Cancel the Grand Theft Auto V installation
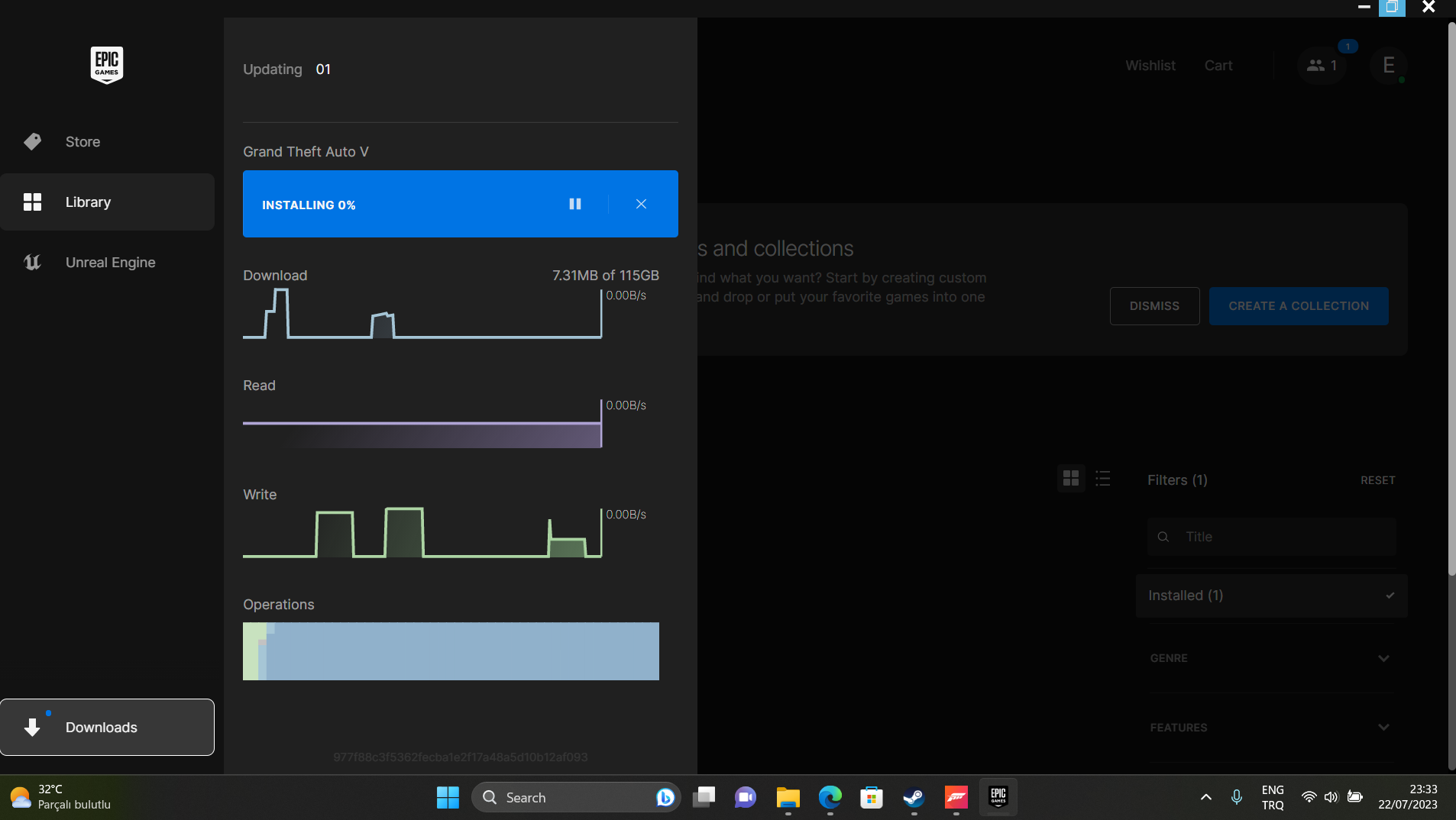 click(x=641, y=204)
